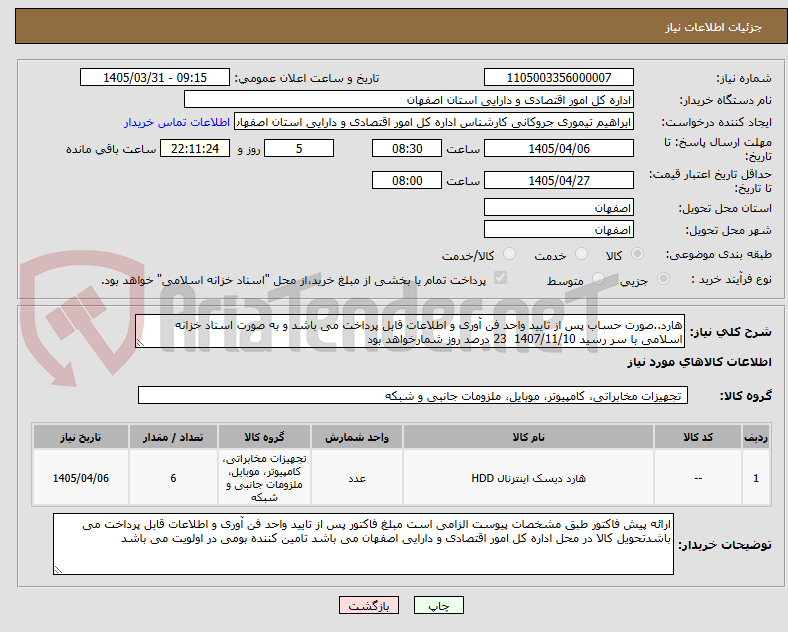This screenshot has height=632, width=788.
Task: Click the گروه کالا column header
Action: 264,437
